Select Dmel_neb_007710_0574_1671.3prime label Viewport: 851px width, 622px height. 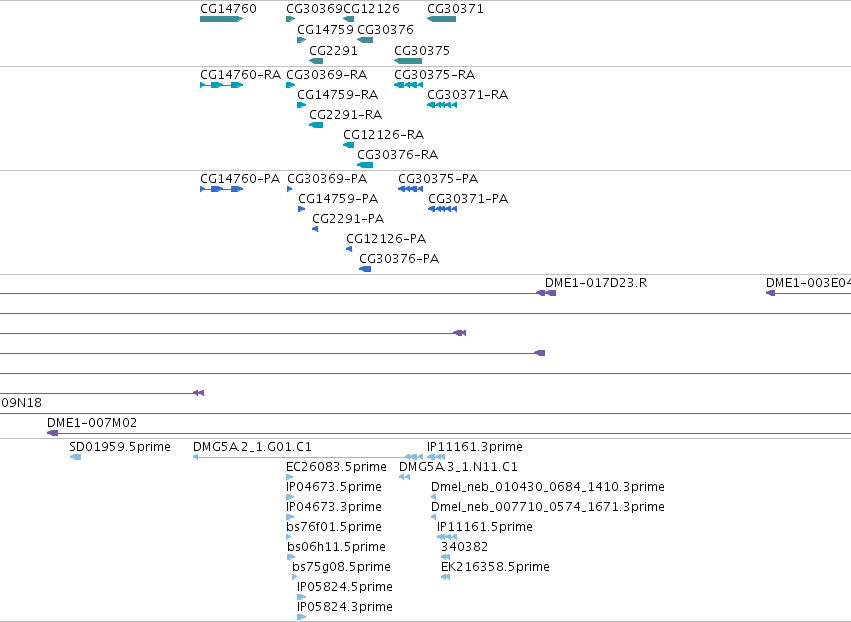[548, 507]
